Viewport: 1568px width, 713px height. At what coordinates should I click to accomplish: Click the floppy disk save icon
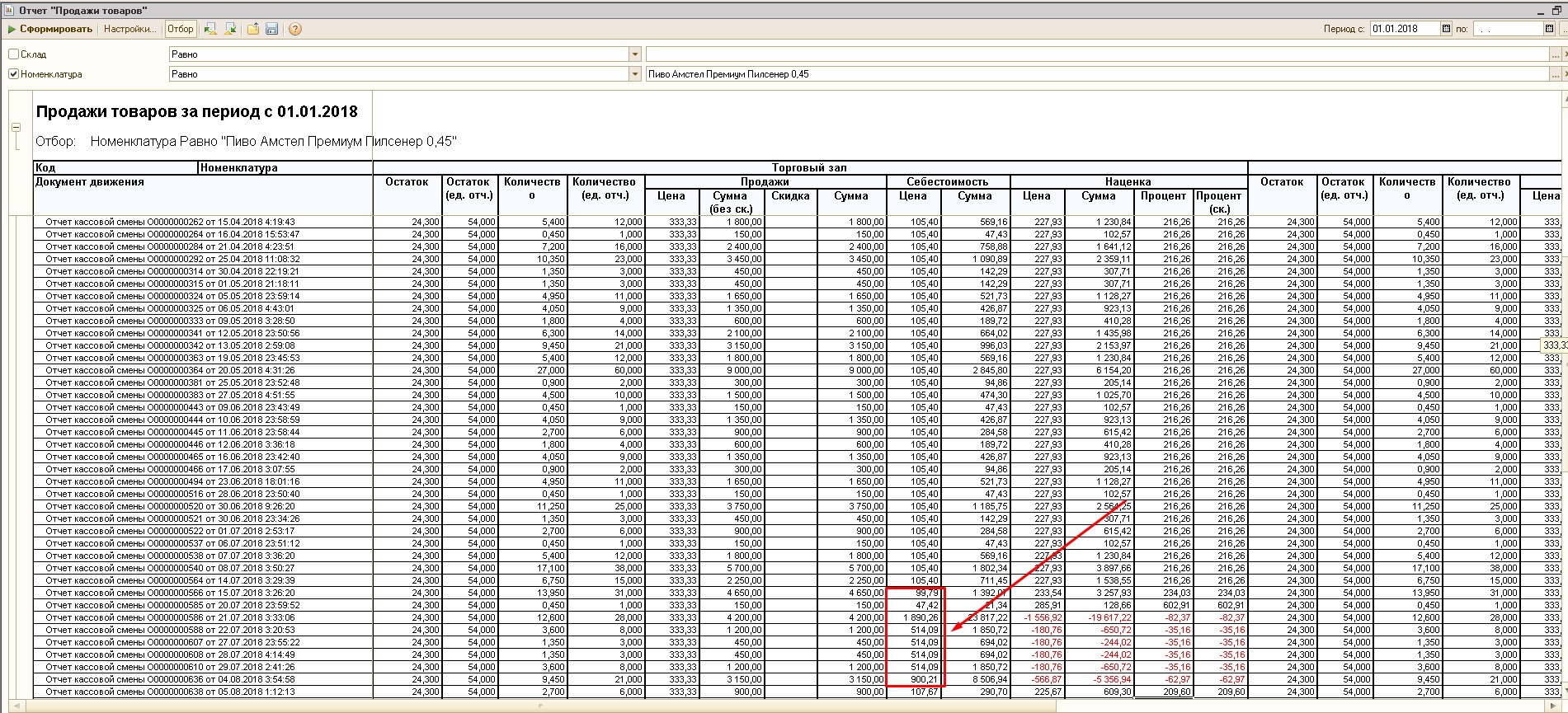272,29
